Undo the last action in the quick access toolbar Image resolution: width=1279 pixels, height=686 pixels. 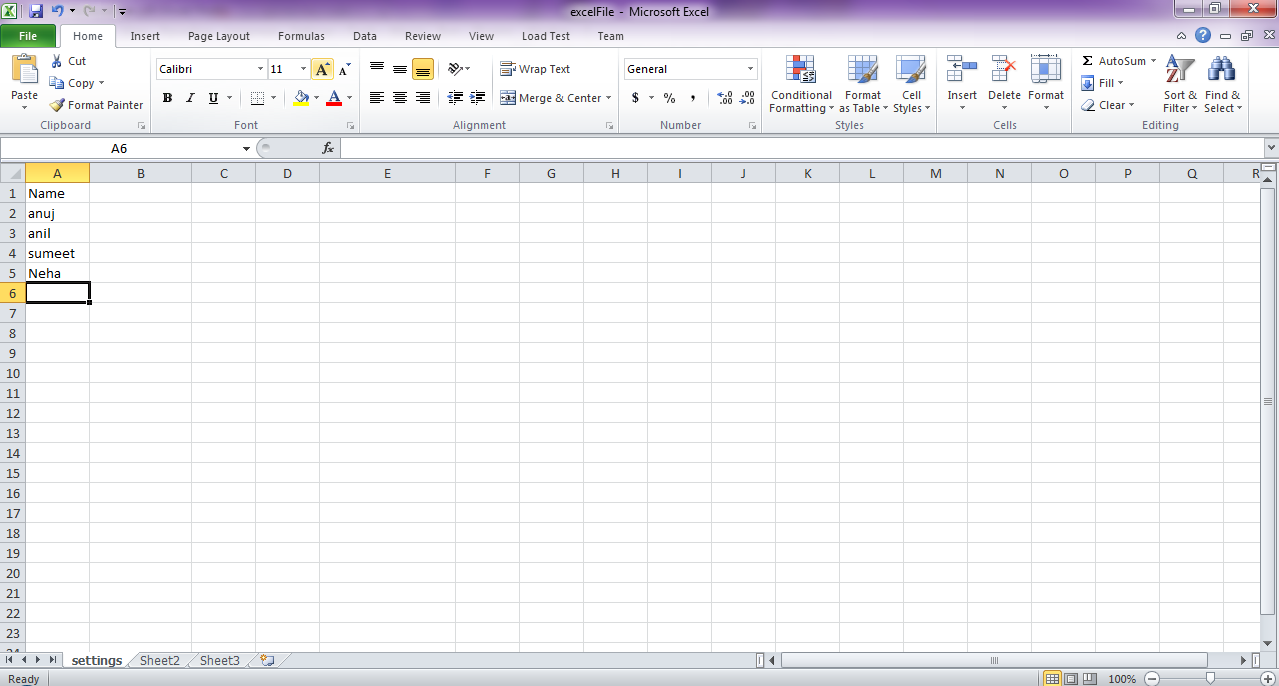coord(57,11)
